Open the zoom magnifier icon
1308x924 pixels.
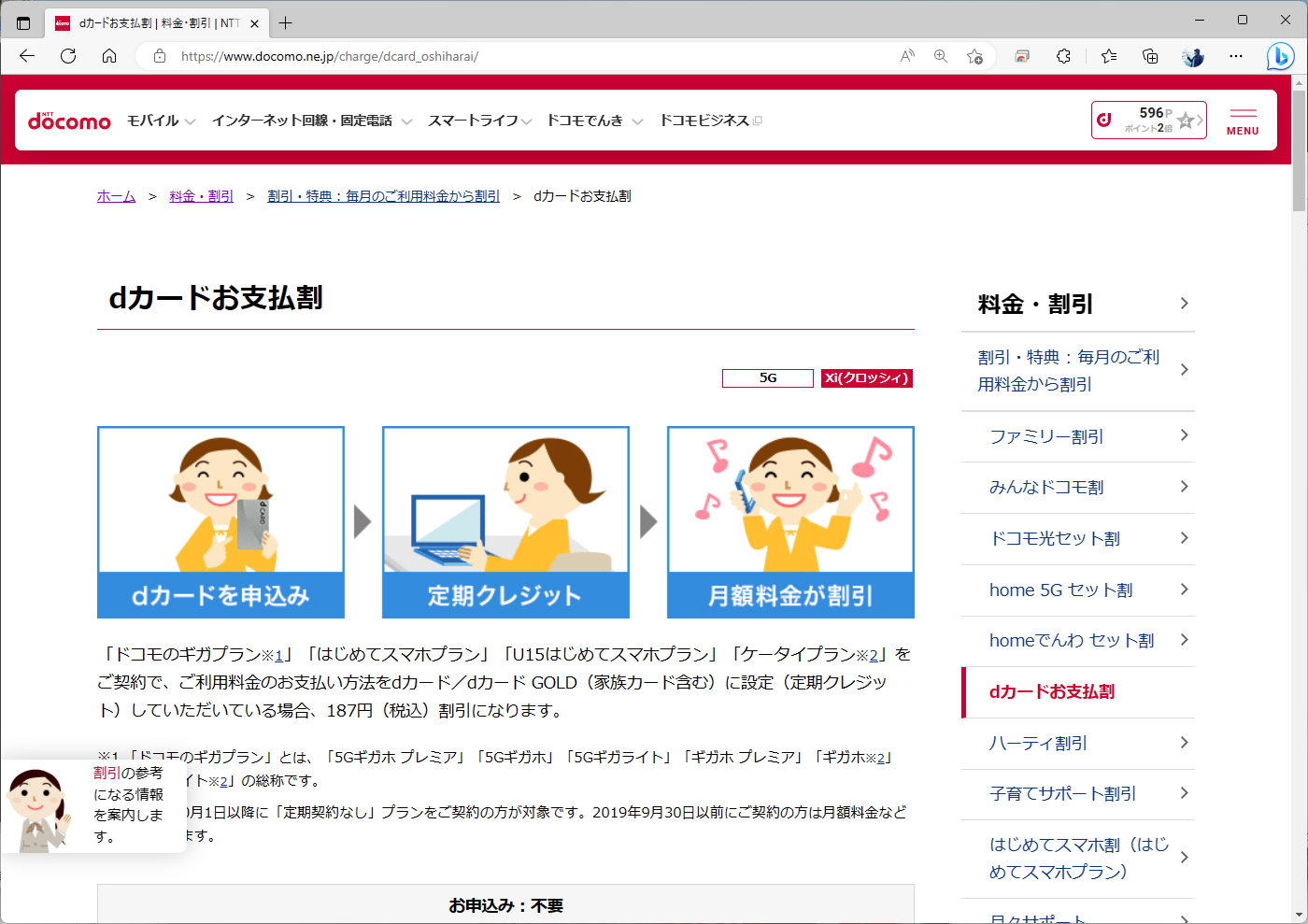point(941,56)
